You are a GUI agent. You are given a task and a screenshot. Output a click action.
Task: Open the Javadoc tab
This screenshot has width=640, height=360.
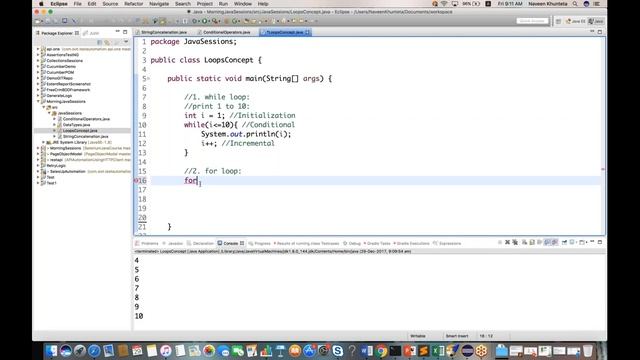(173, 243)
